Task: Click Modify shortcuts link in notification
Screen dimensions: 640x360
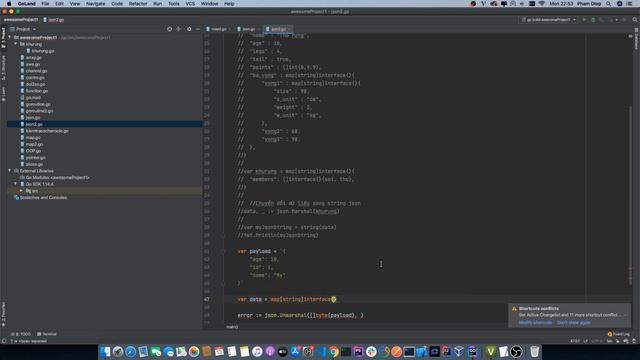Action: point(535,322)
